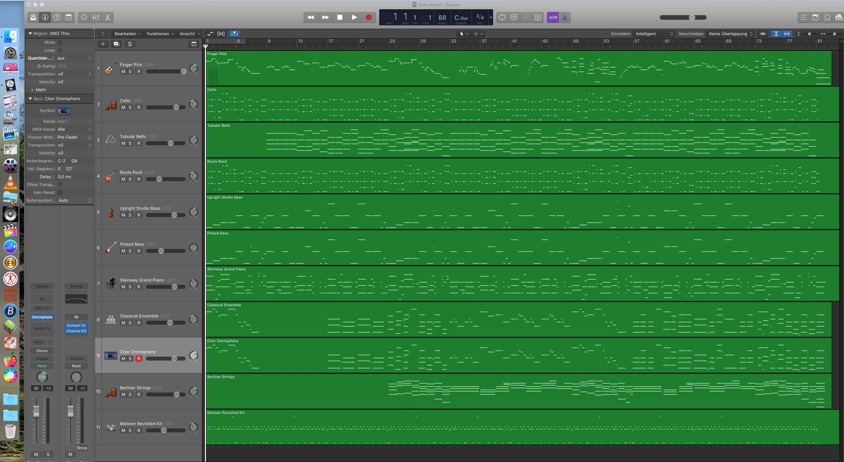Collapse the Region MIDI Thru section
Screen dimensions: 844x462
point(30,33)
